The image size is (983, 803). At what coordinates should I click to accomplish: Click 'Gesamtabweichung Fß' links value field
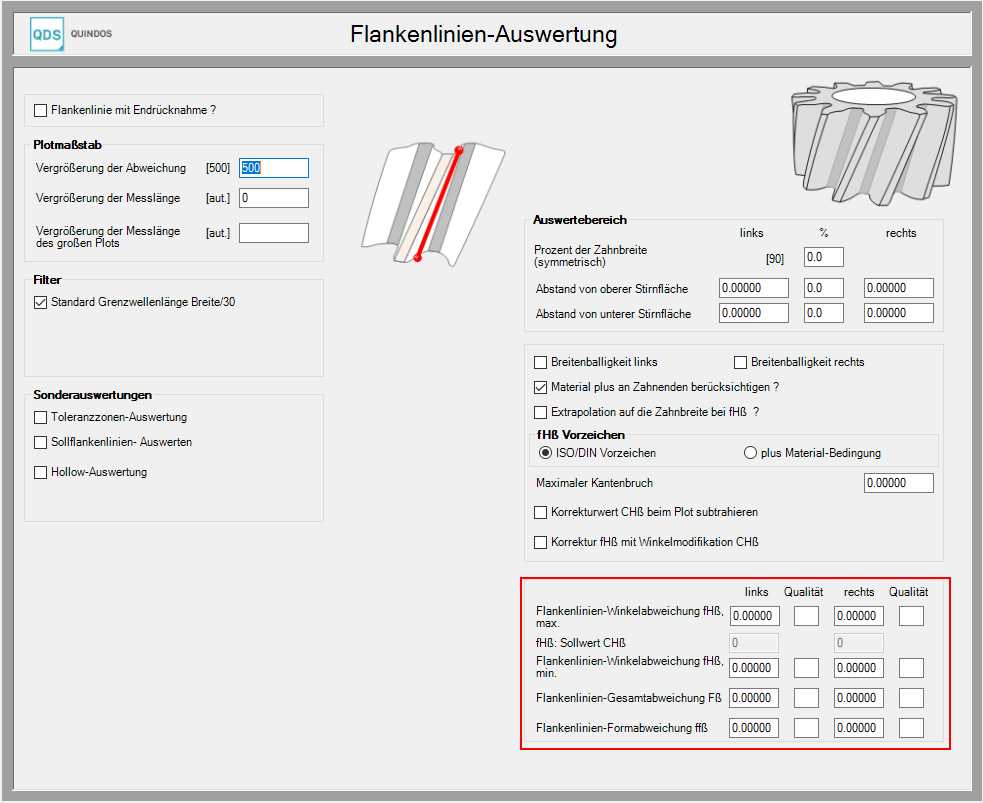755,698
